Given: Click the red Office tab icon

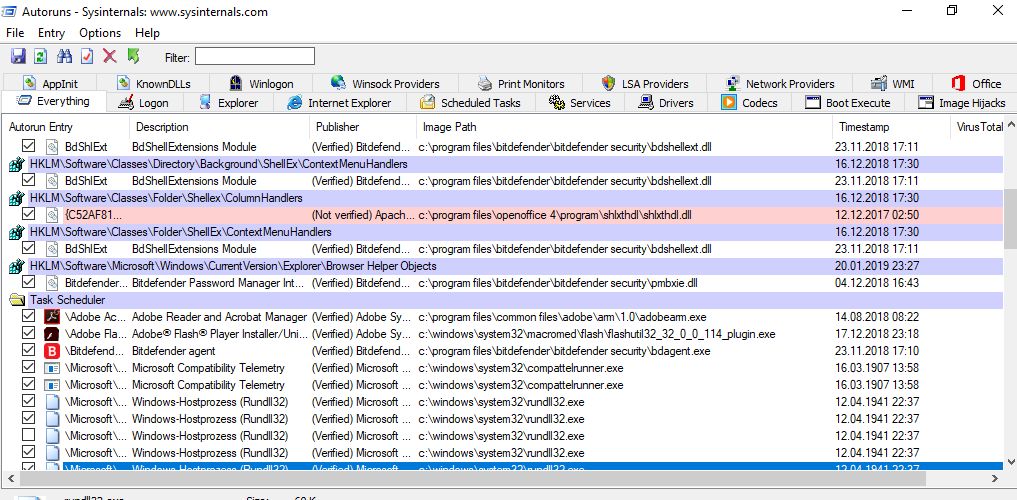Looking at the screenshot, I should pos(958,83).
